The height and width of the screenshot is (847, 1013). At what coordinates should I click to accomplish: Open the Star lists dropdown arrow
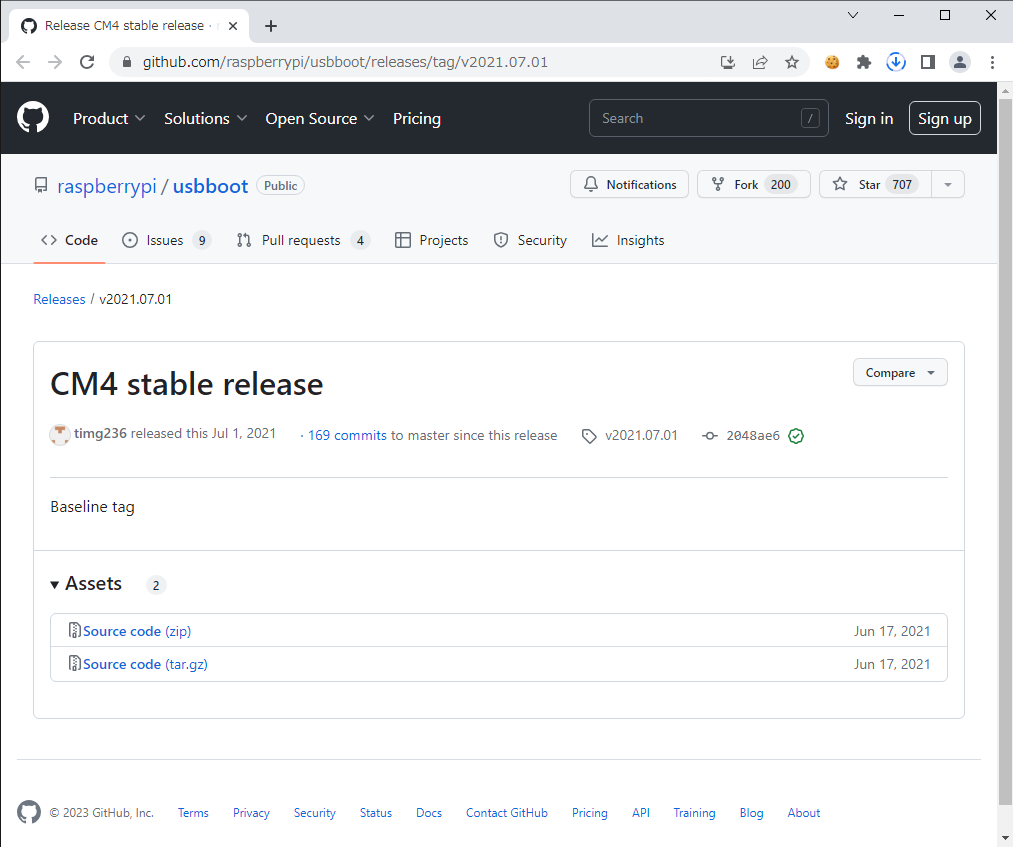tap(948, 185)
